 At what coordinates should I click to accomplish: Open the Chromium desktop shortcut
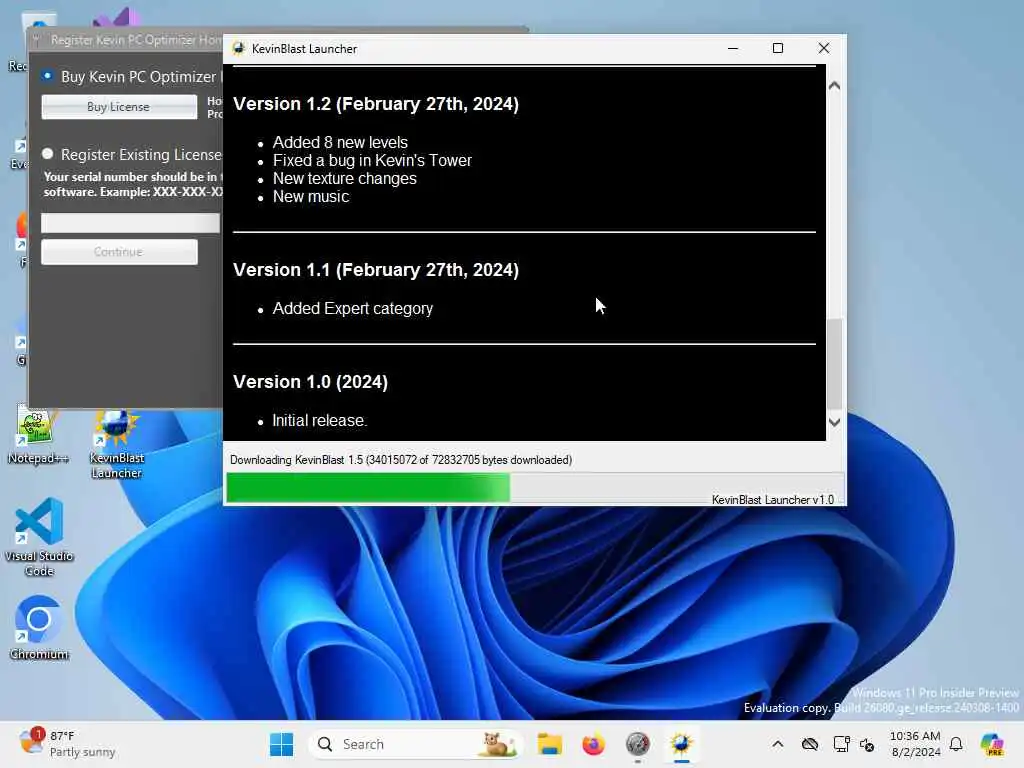tap(39, 628)
